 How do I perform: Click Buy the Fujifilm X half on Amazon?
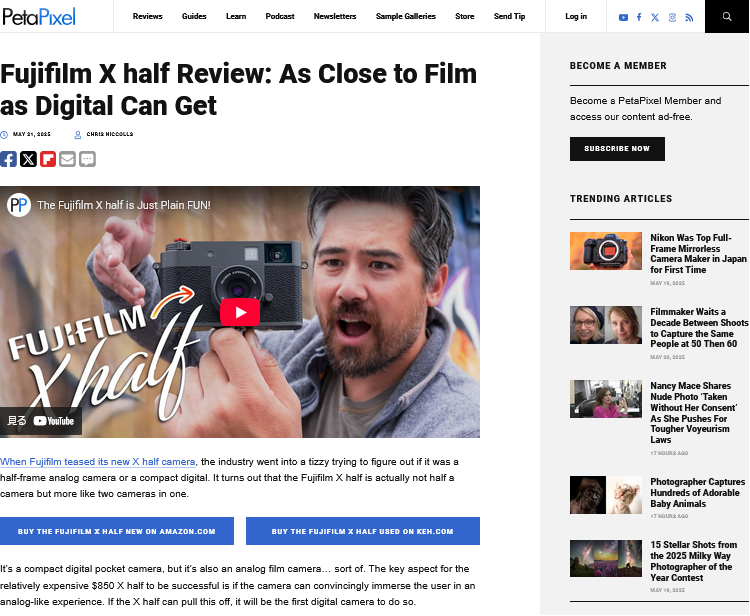(117, 531)
